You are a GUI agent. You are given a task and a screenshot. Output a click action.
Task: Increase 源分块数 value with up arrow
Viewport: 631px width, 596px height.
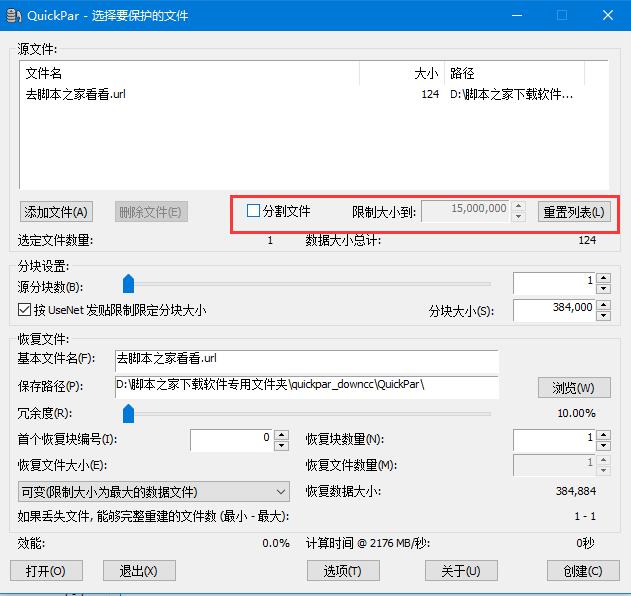coord(603,278)
